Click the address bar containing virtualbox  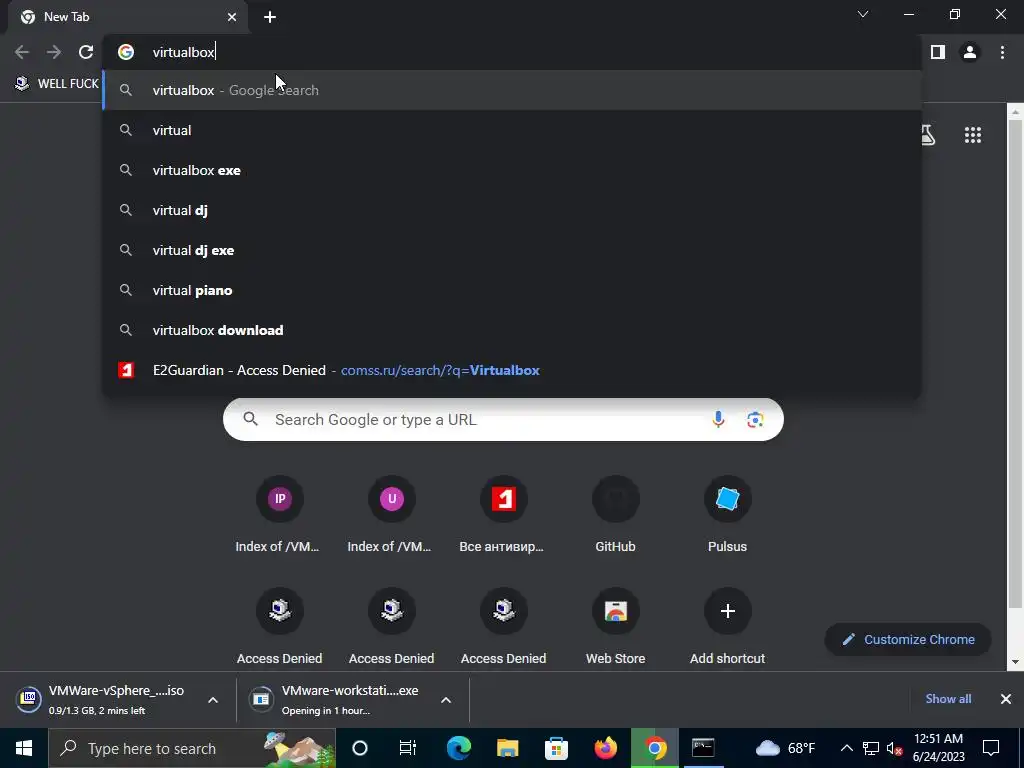512,52
